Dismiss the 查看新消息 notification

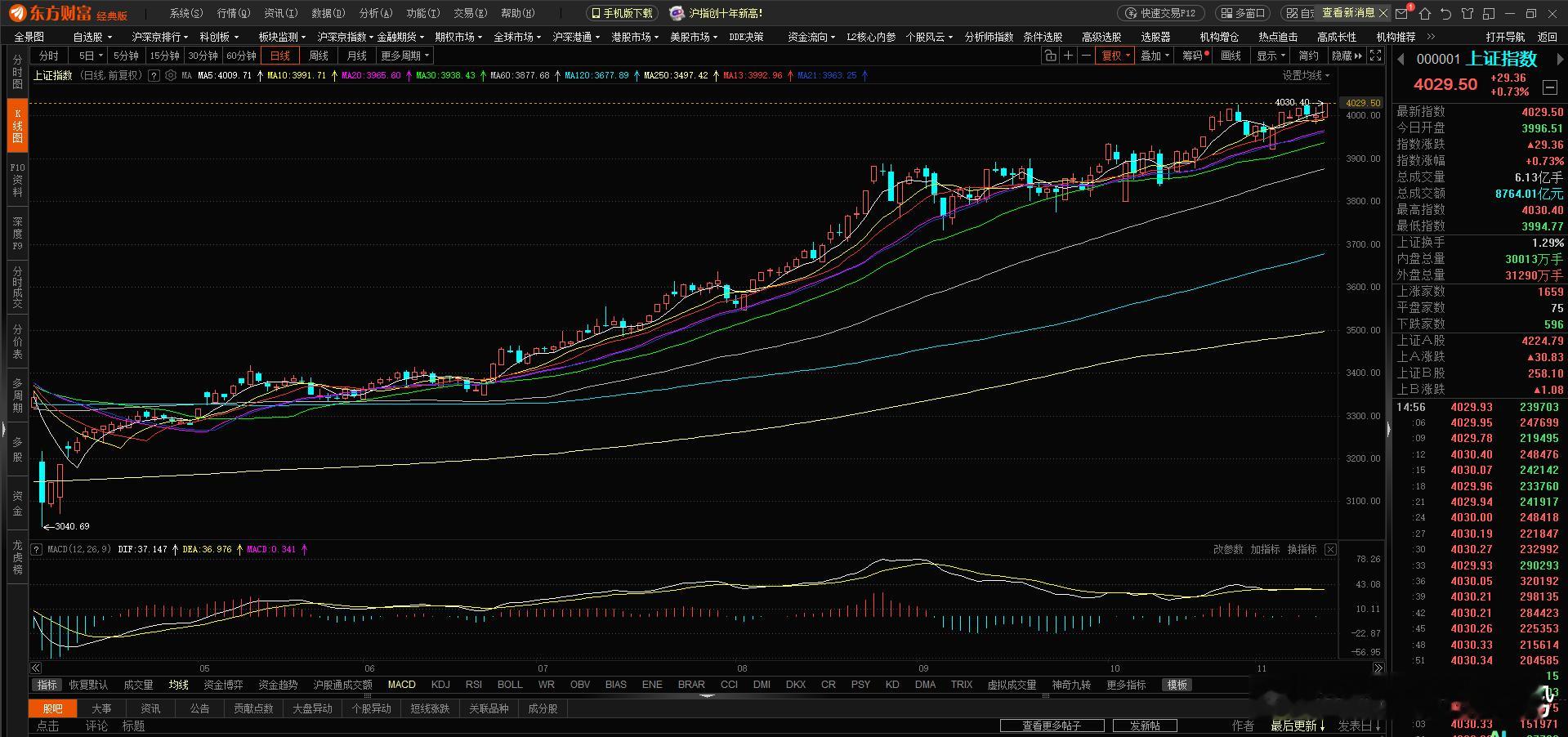tap(1383, 13)
